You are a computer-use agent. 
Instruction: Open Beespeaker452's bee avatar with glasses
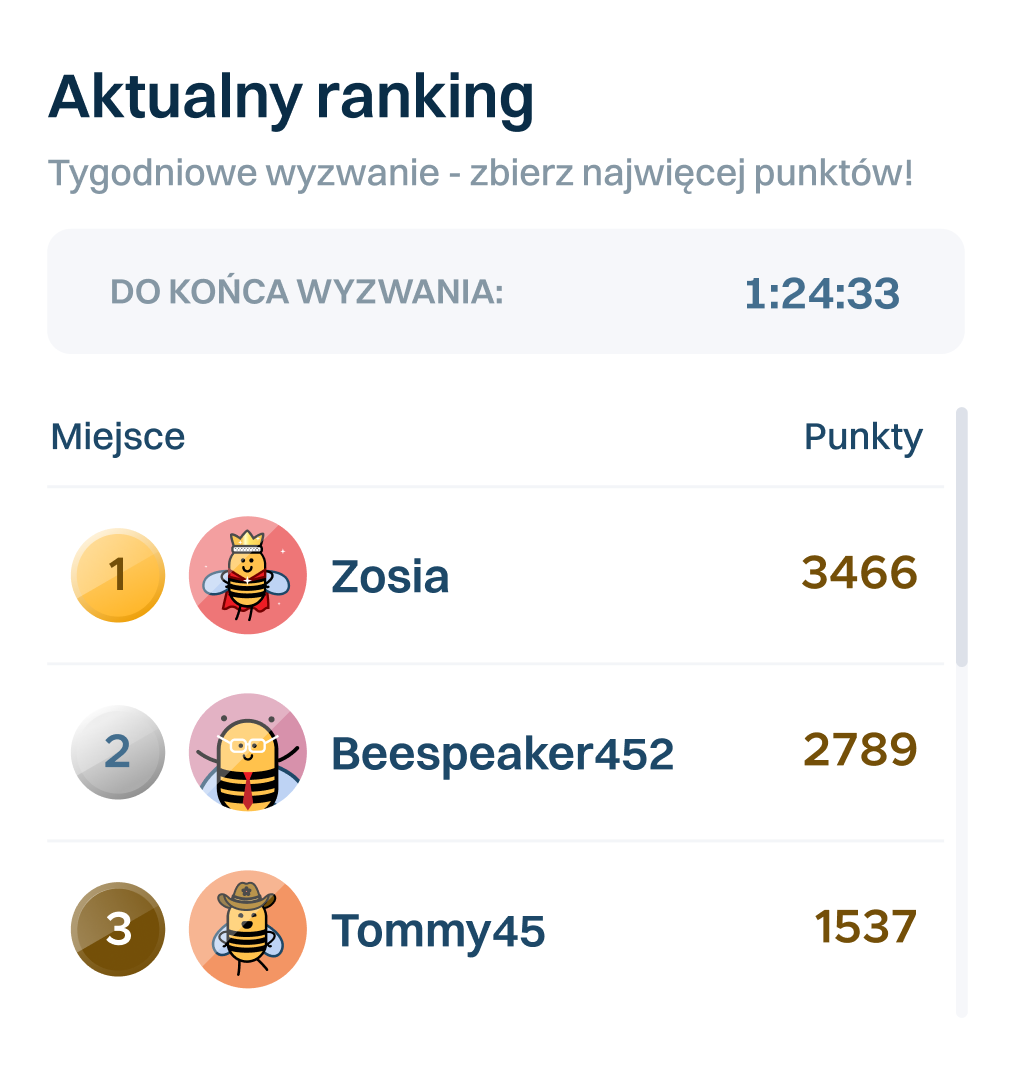click(x=248, y=752)
